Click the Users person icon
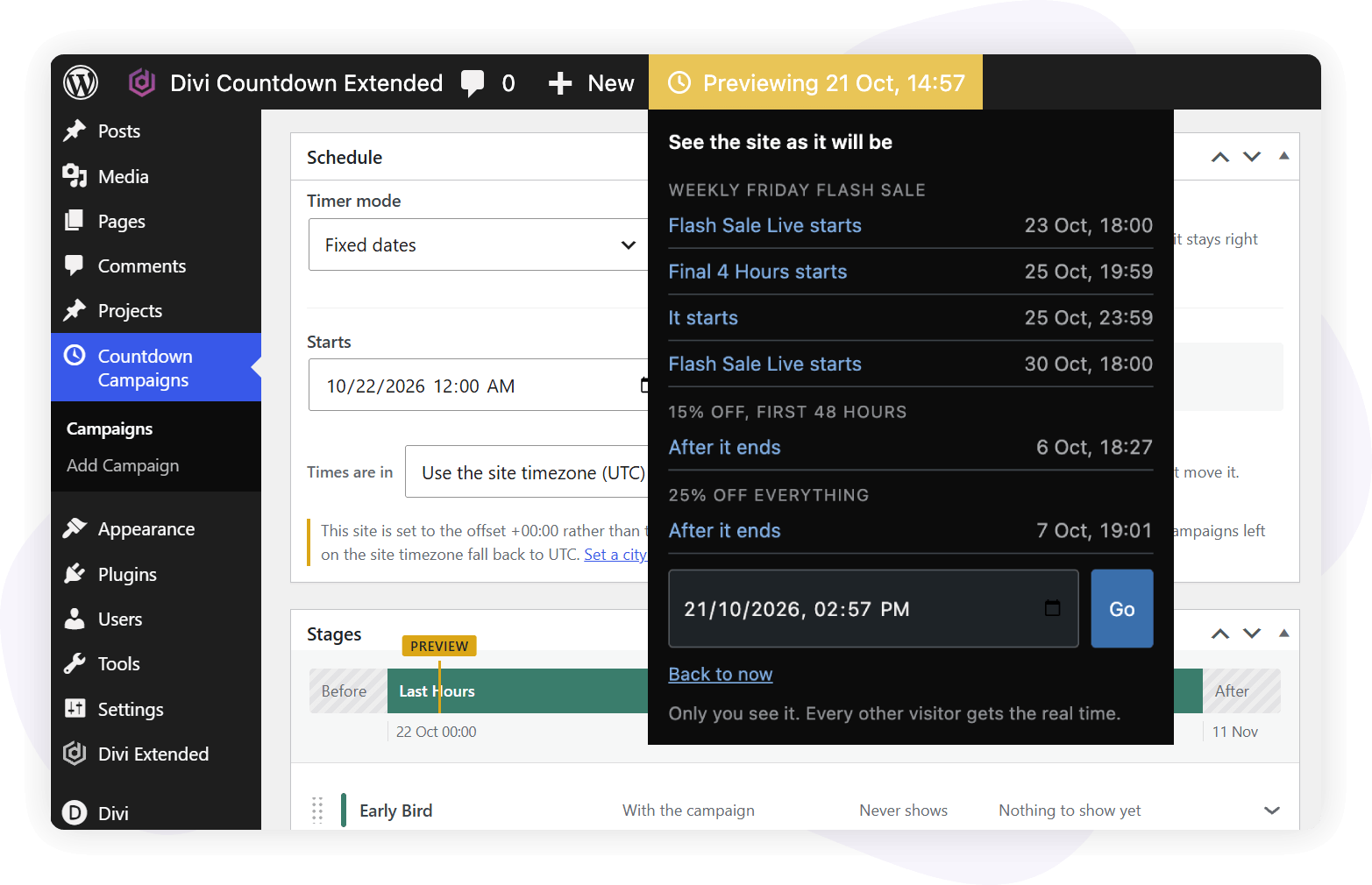1372x885 pixels. 75,619
